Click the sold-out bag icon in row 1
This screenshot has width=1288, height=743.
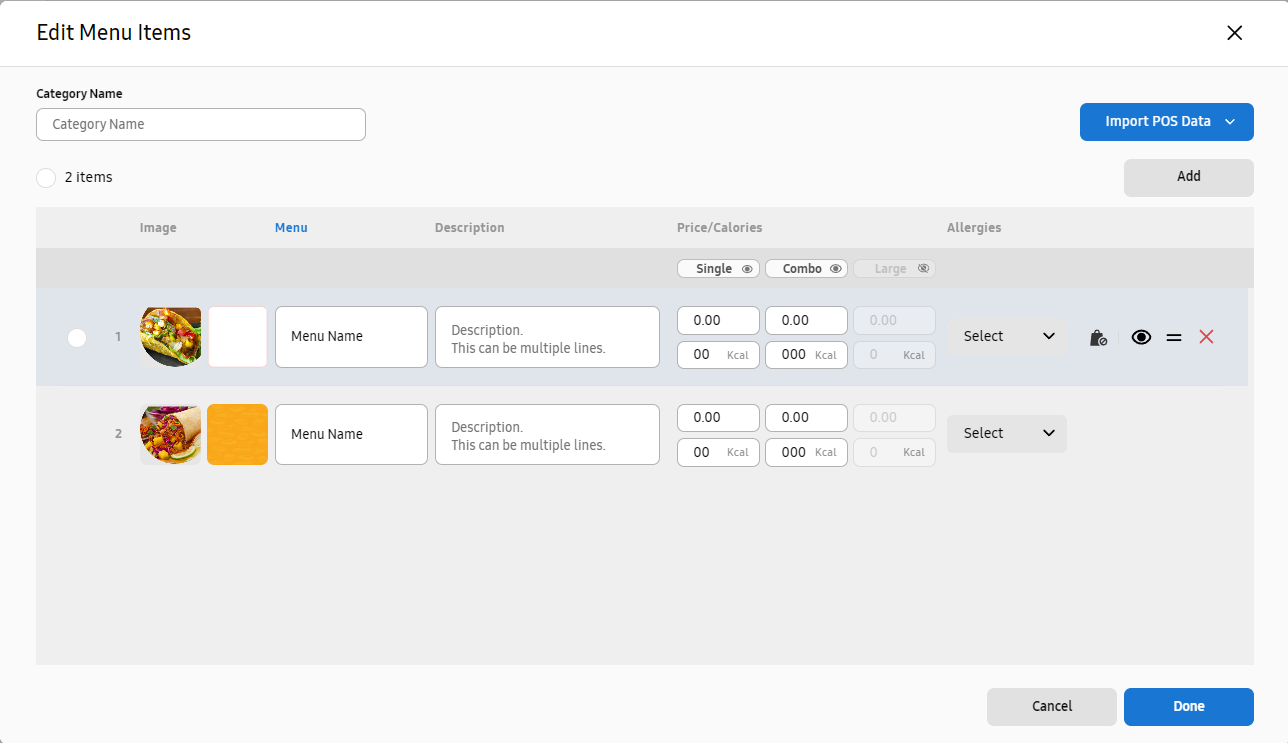1098,338
